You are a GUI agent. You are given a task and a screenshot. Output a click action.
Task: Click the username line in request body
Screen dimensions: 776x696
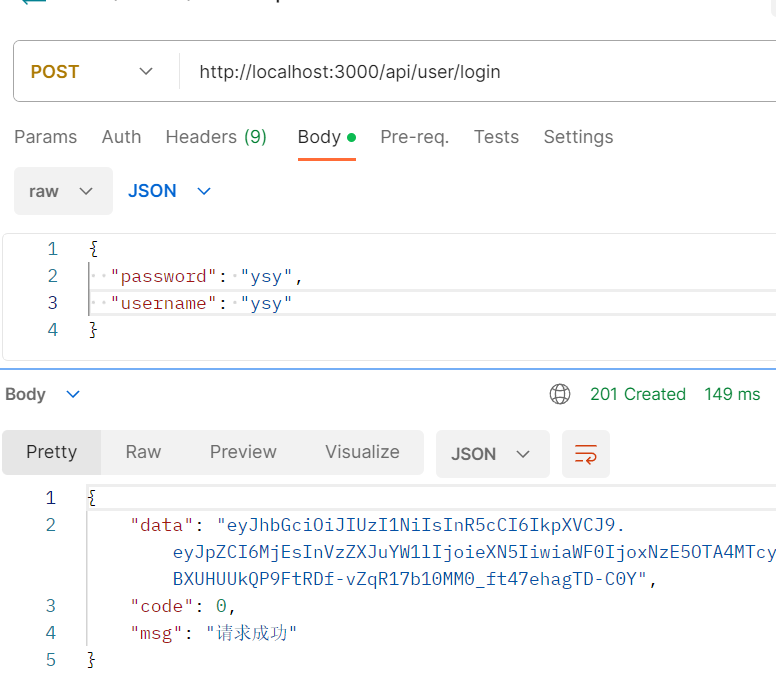pos(200,303)
